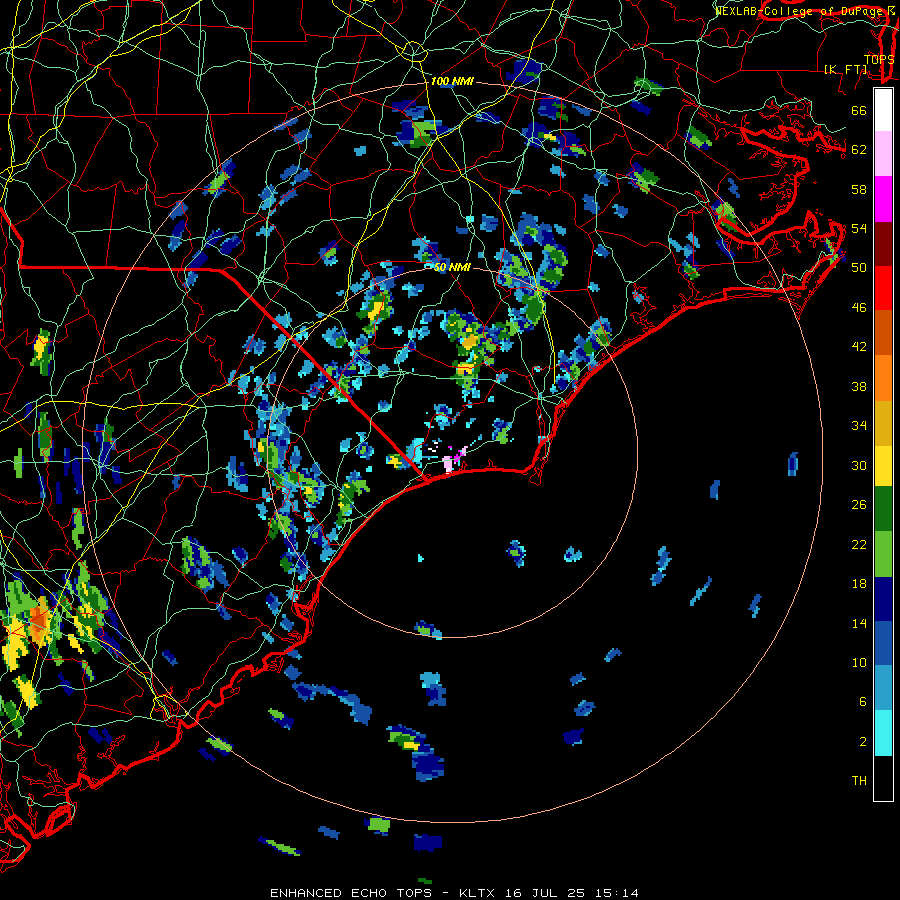Click the '50' scale label on the legend
The width and height of the screenshot is (900, 900).
pos(859,267)
